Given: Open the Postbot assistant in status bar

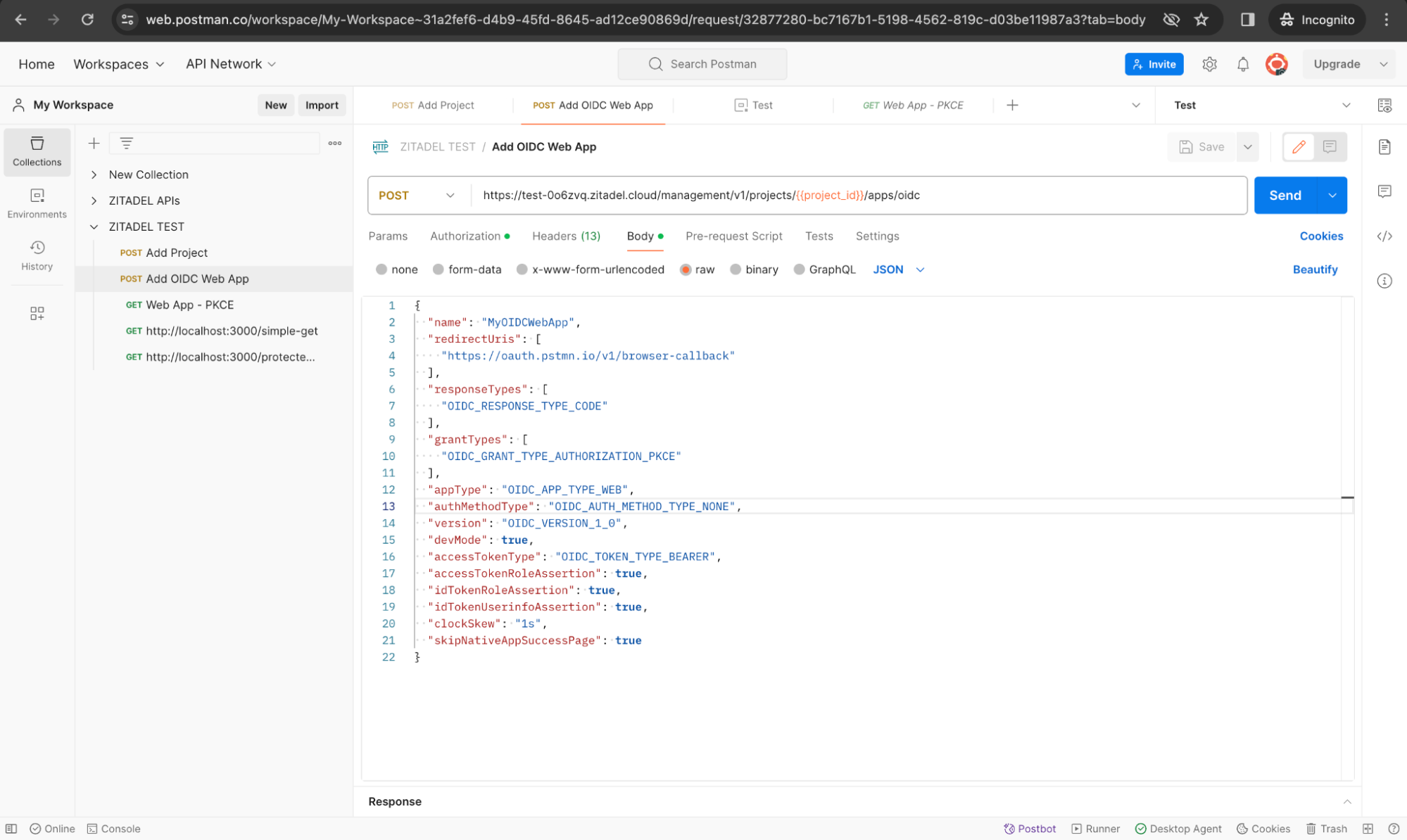Looking at the screenshot, I should pyautogui.click(x=1030, y=829).
